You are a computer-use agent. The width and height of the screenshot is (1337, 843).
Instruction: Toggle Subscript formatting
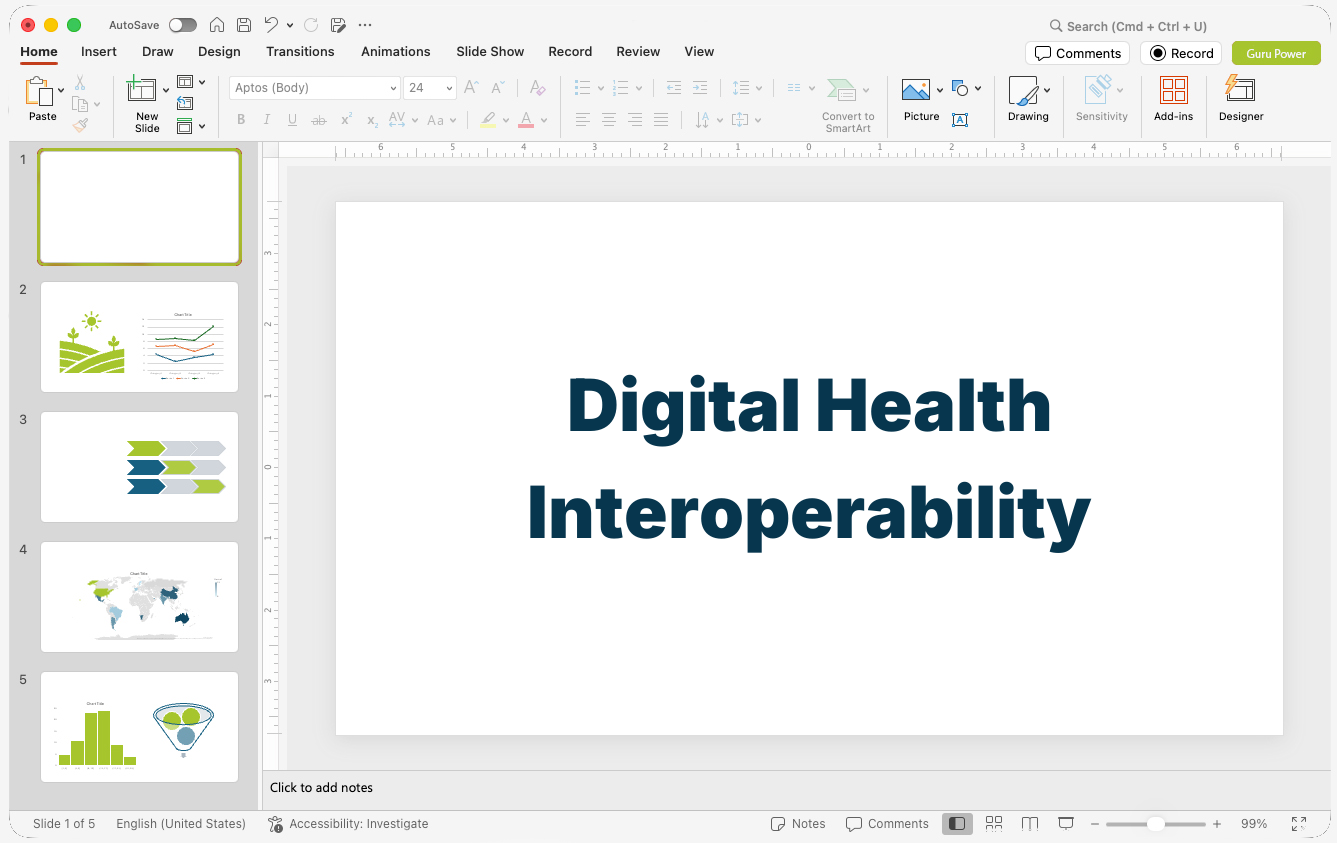(372, 120)
